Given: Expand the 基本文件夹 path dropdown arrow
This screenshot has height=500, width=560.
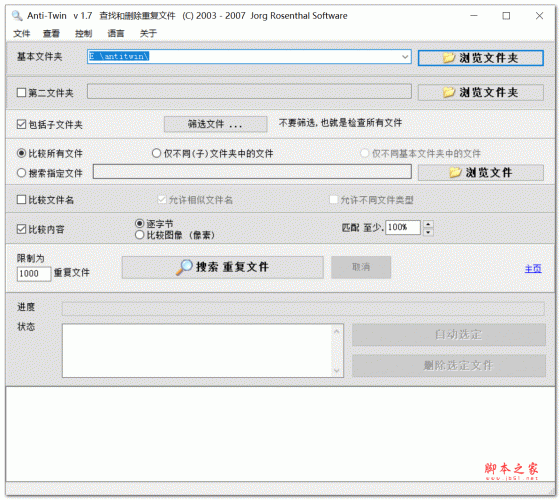Looking at the screenshot, I should coord(405,57).
